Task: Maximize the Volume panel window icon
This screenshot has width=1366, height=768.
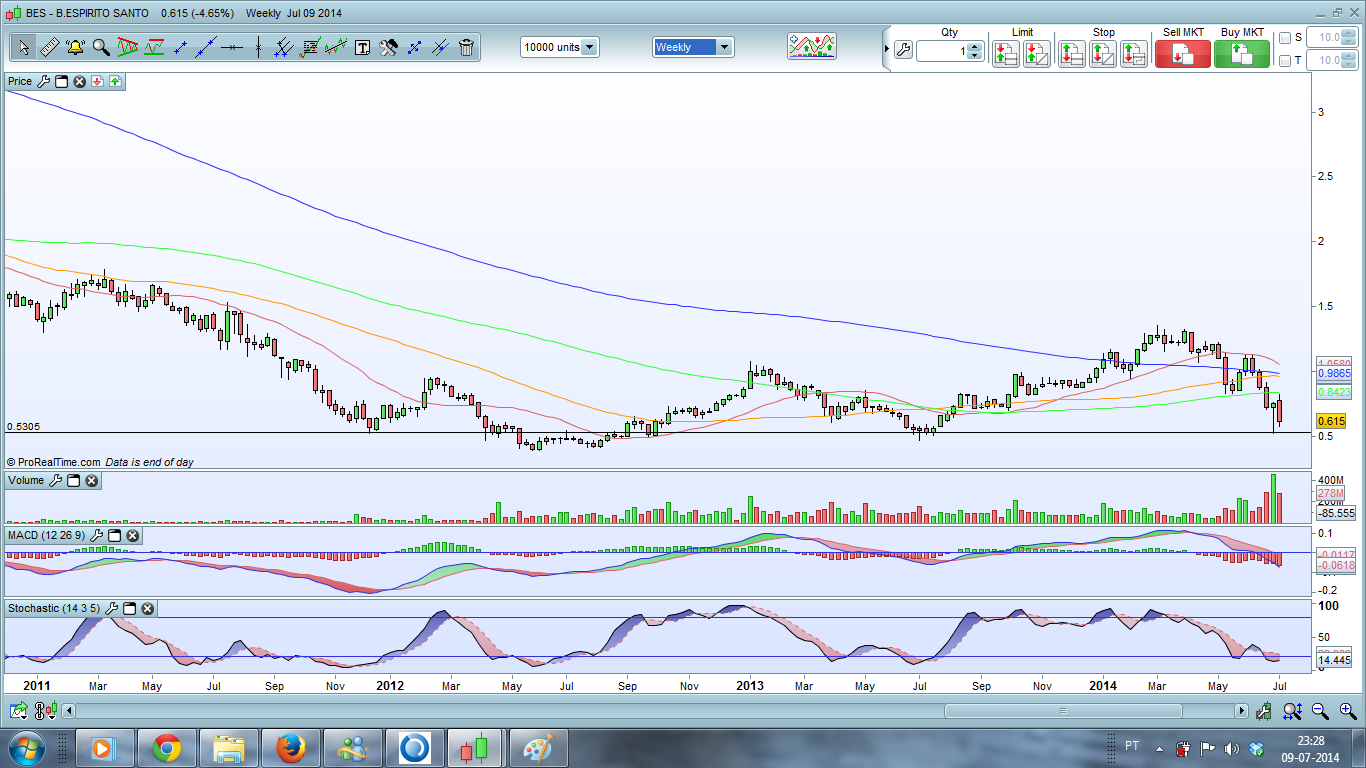Action: click(74, 481)
